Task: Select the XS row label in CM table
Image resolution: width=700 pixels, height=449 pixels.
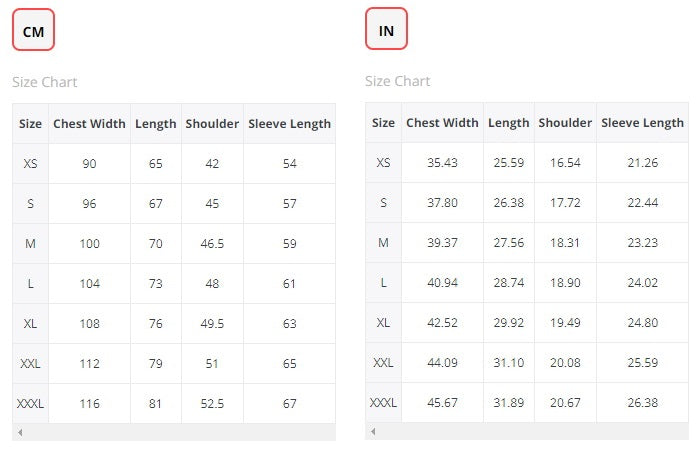Action: tap(31, 164)
